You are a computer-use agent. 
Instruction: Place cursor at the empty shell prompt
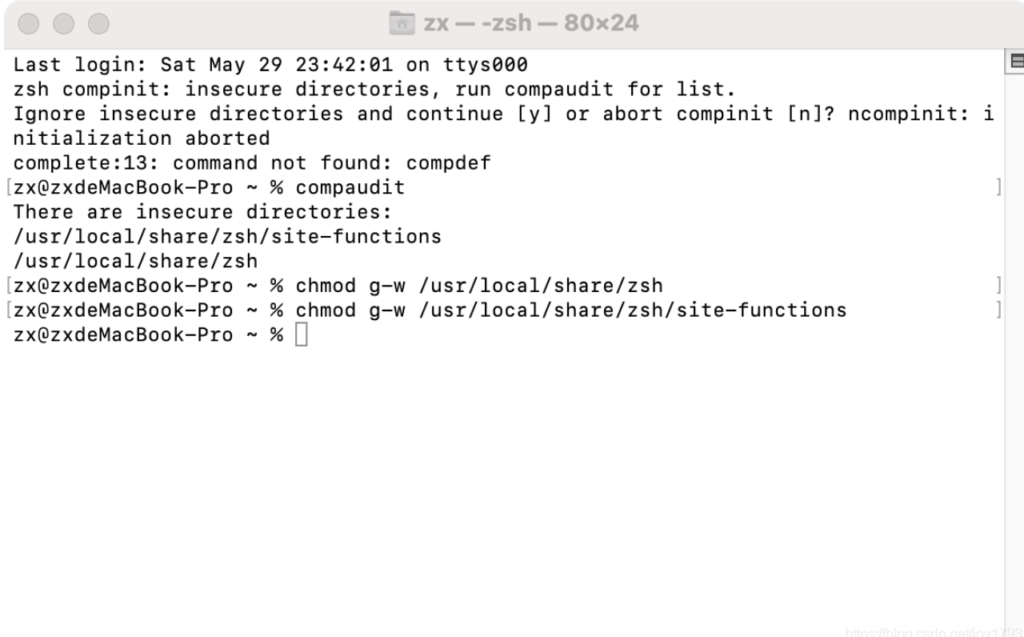coord(299,334)
